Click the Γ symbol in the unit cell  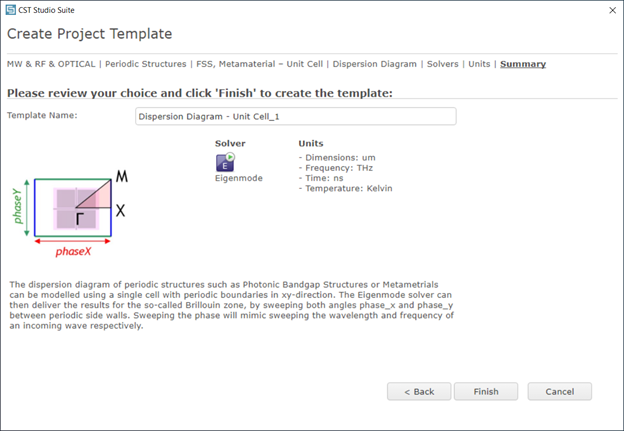click(80, 219)
